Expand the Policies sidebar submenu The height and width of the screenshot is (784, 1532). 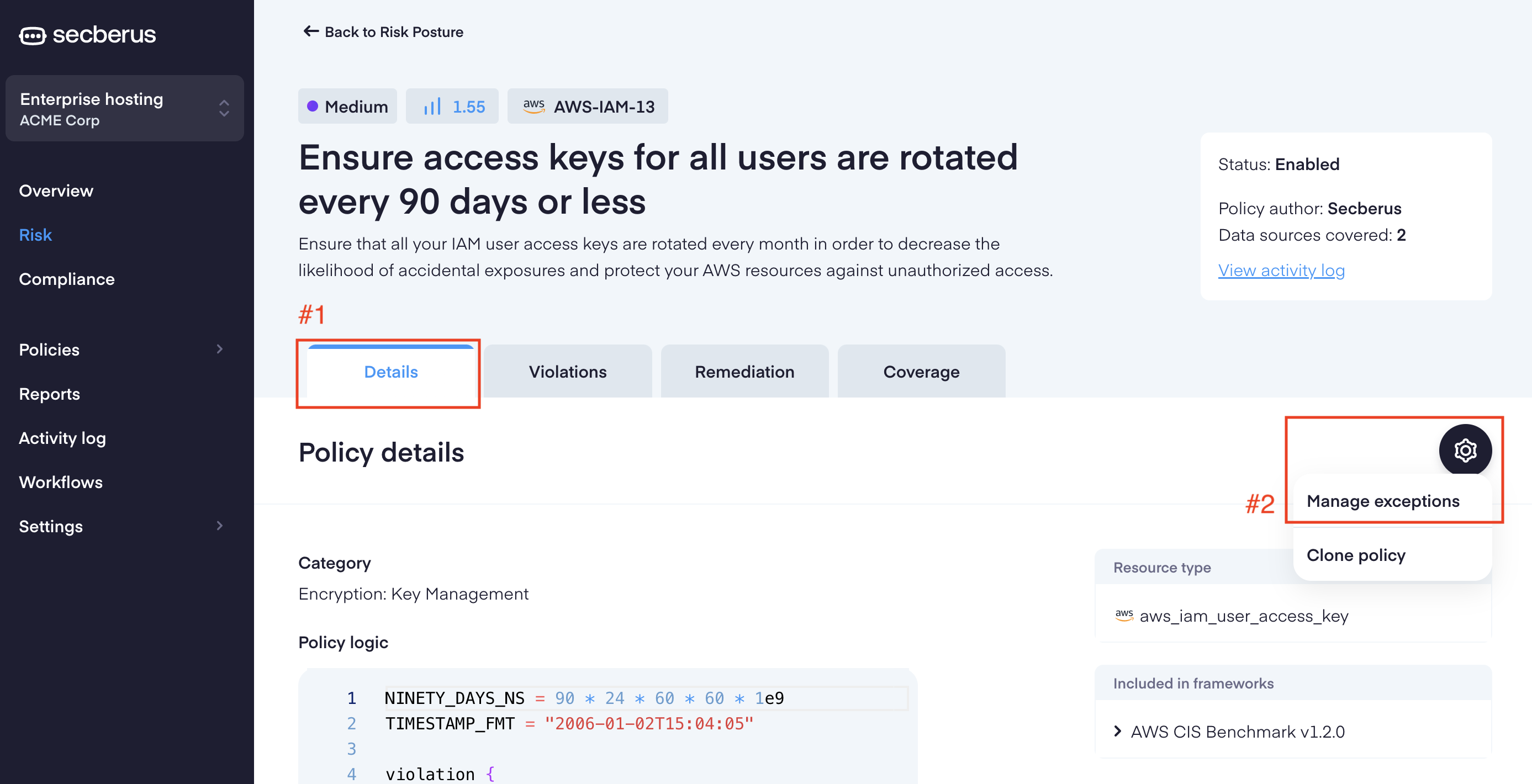pos(219,349)
